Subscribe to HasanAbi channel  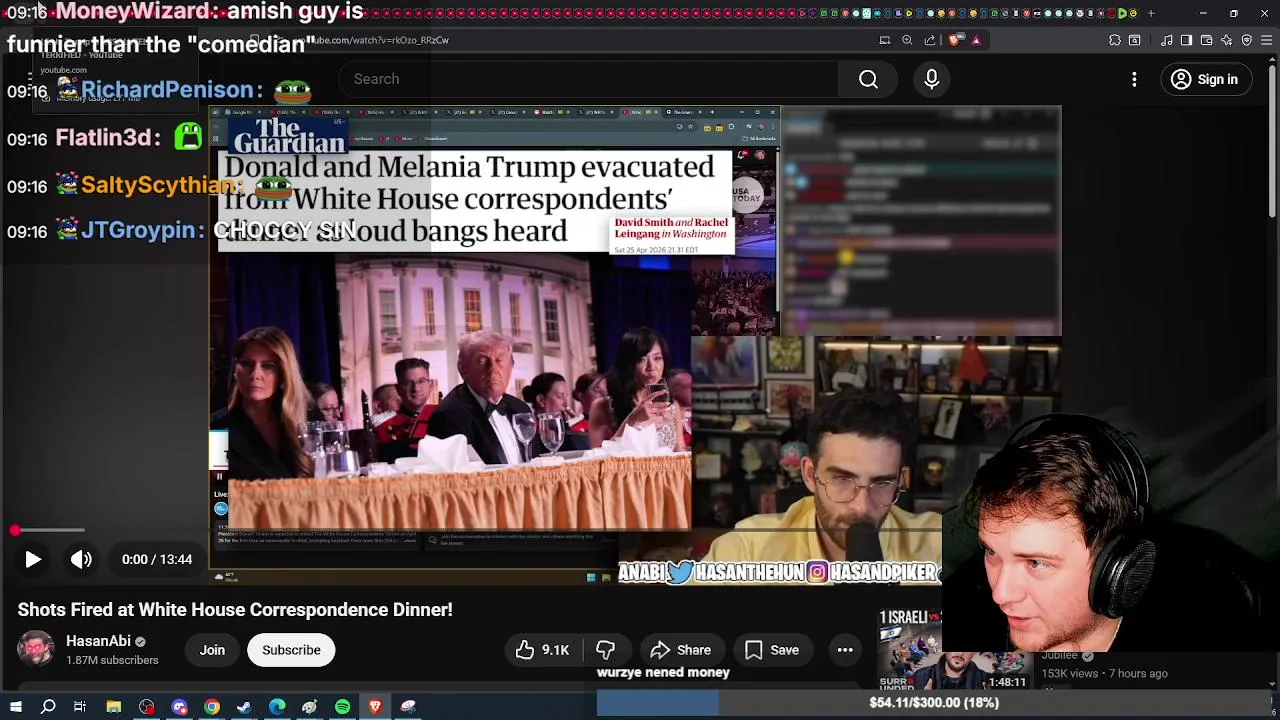pos(291,650)
